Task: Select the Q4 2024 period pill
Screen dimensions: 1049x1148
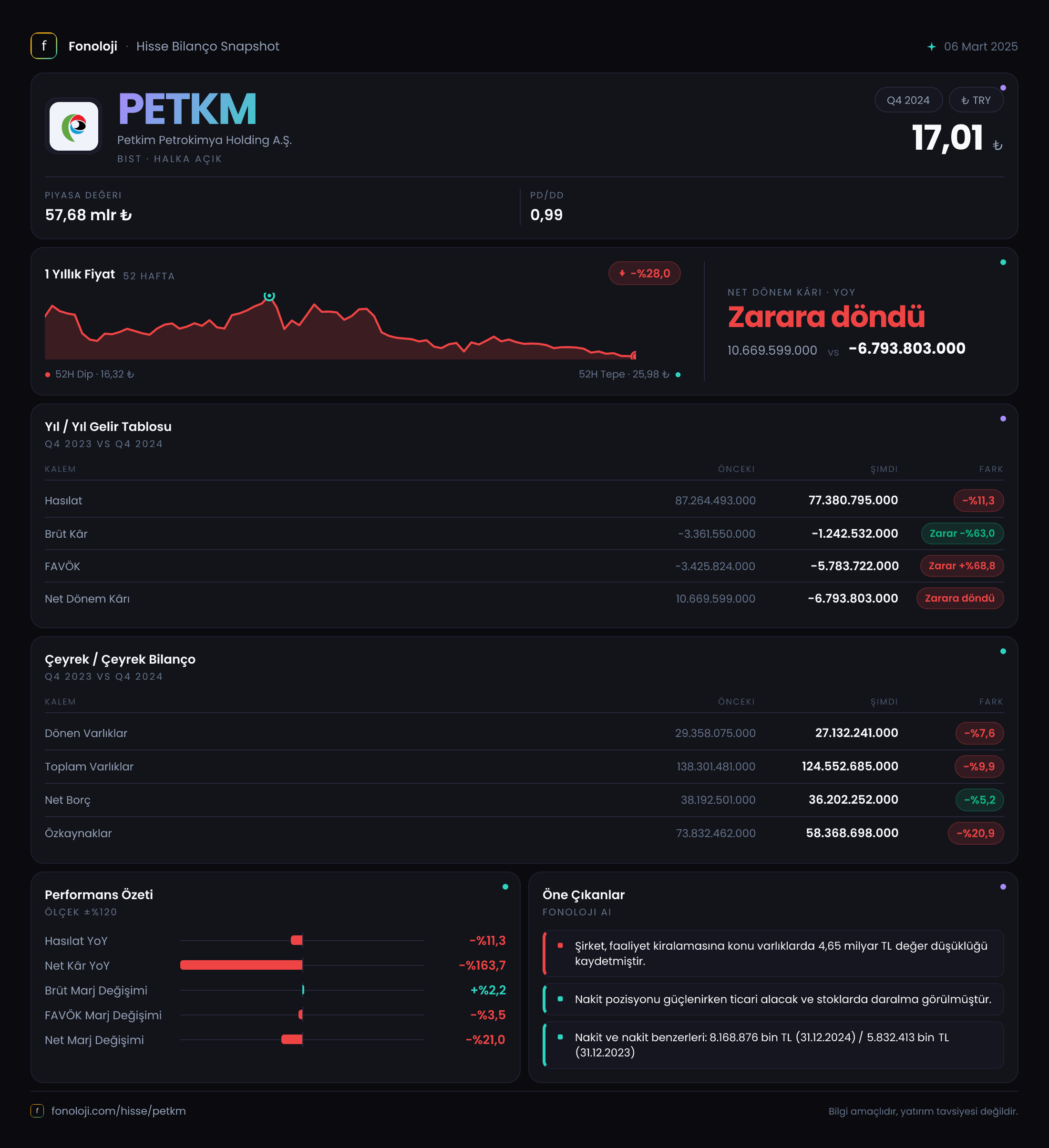Action: point(908,100)
